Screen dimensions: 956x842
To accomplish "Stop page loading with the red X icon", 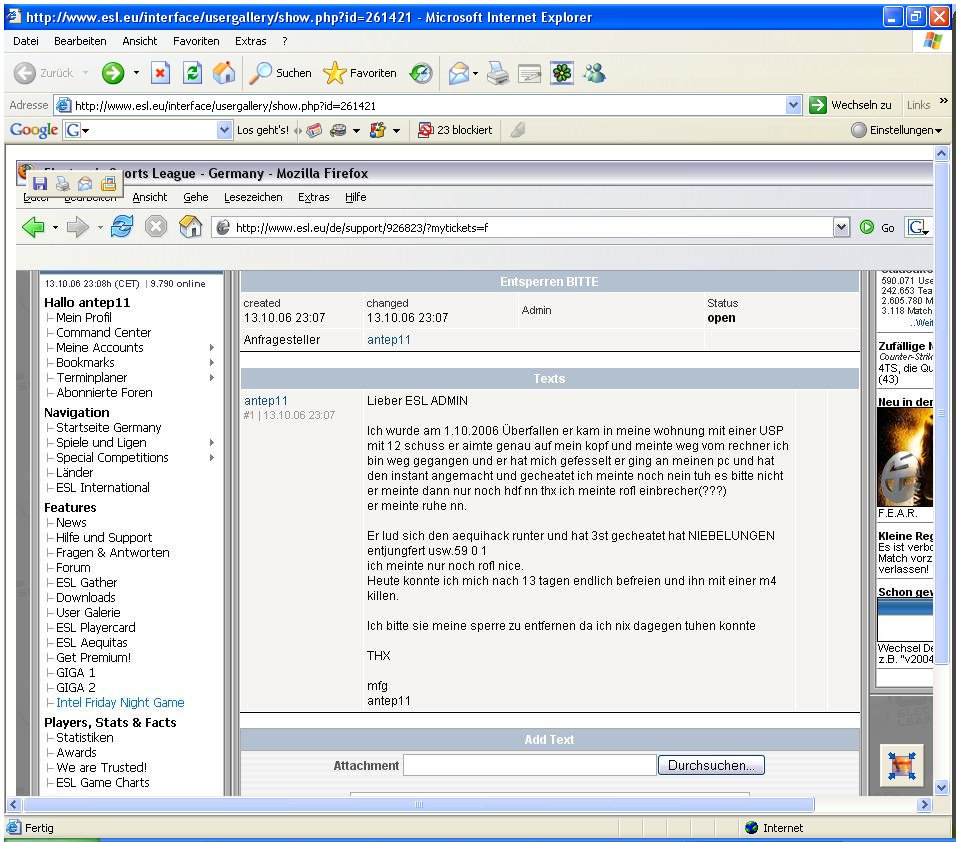I will coord(160,73).
